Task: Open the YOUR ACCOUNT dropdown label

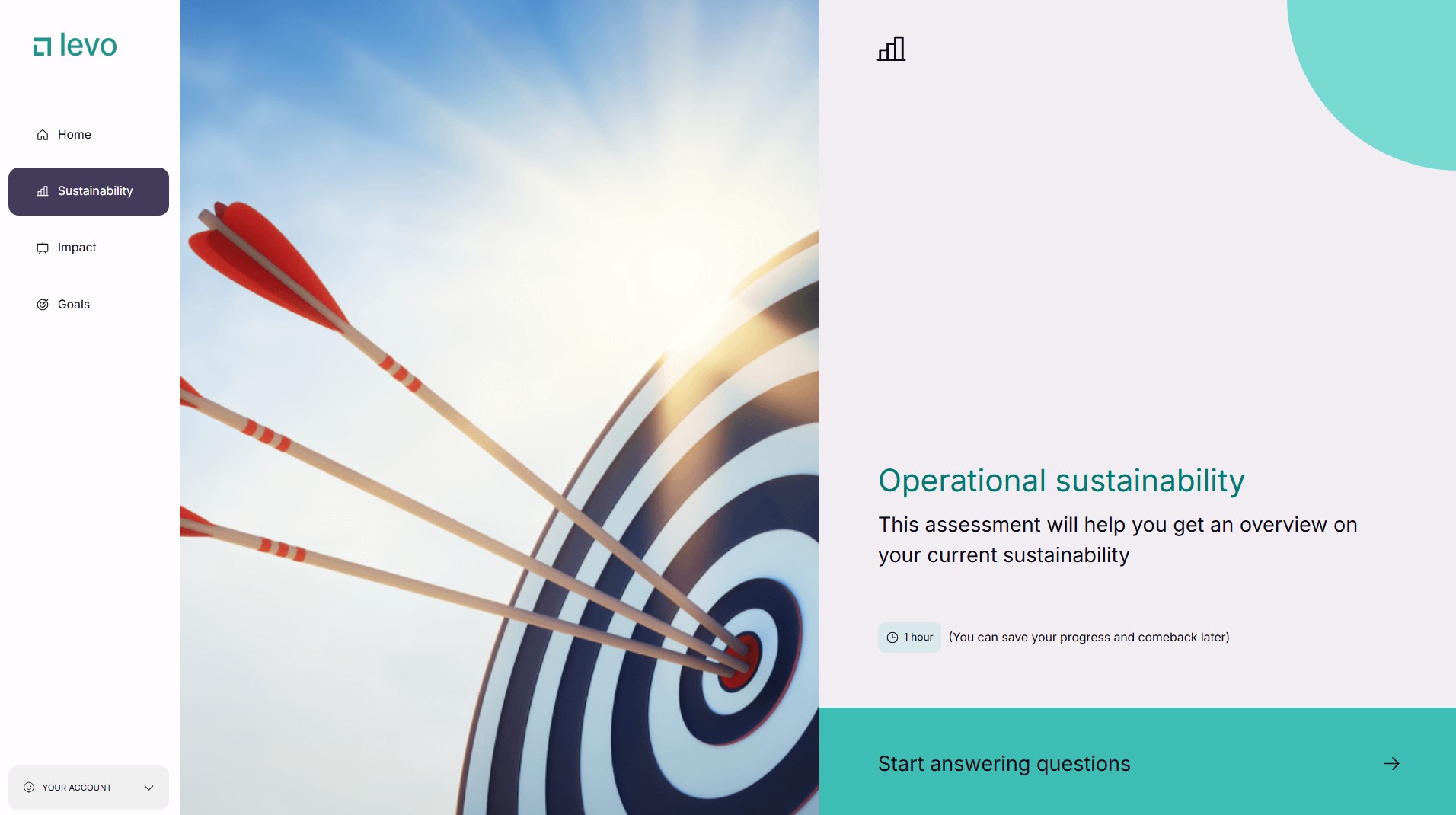Action: pyautogui.click(x=77, y=788)
